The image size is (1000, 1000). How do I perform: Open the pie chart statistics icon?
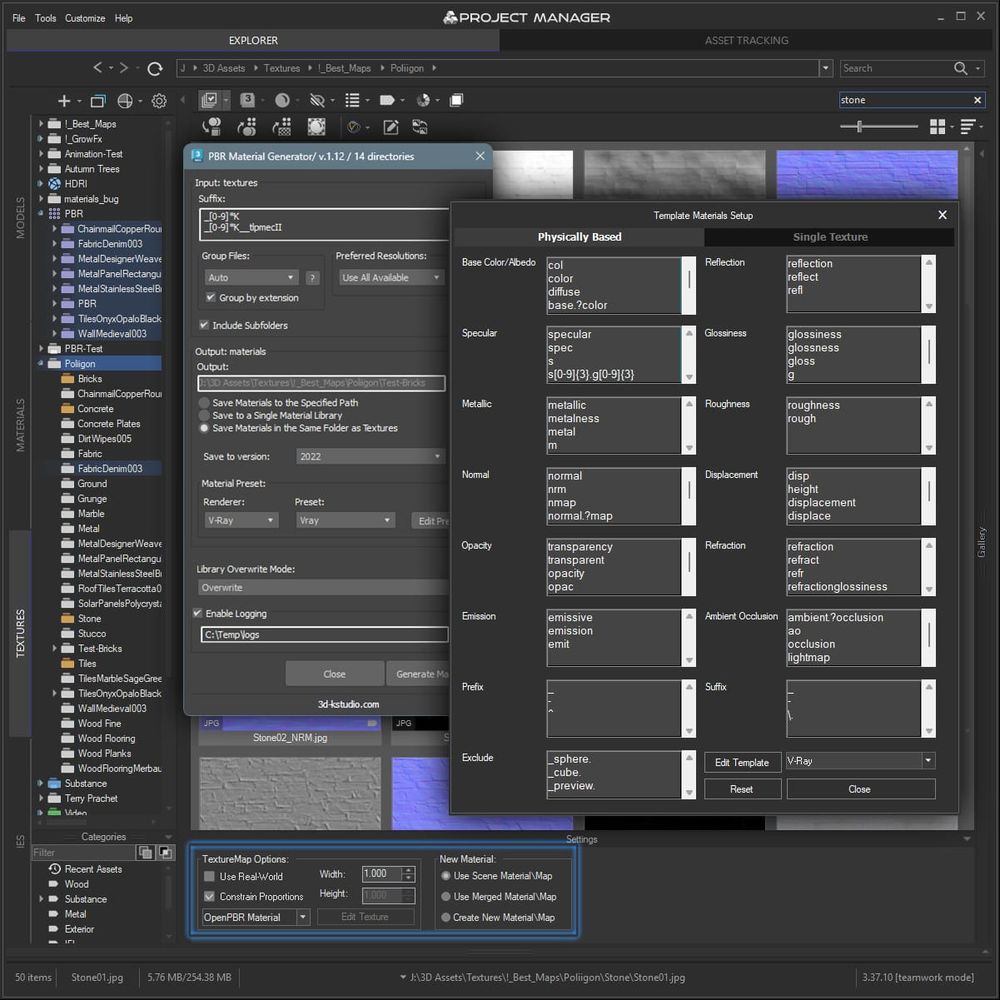(421, 100)
